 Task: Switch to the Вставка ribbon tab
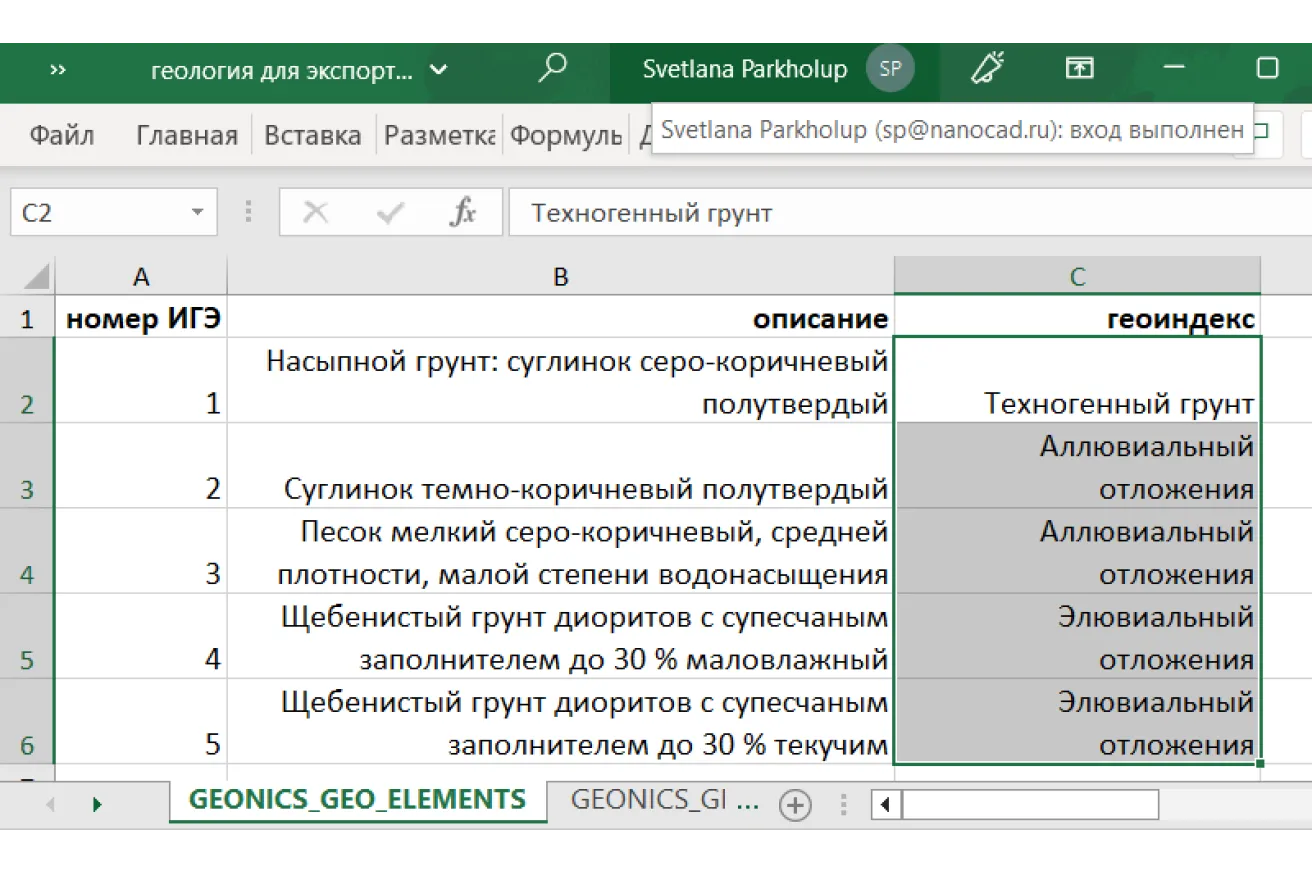[312, 135]
